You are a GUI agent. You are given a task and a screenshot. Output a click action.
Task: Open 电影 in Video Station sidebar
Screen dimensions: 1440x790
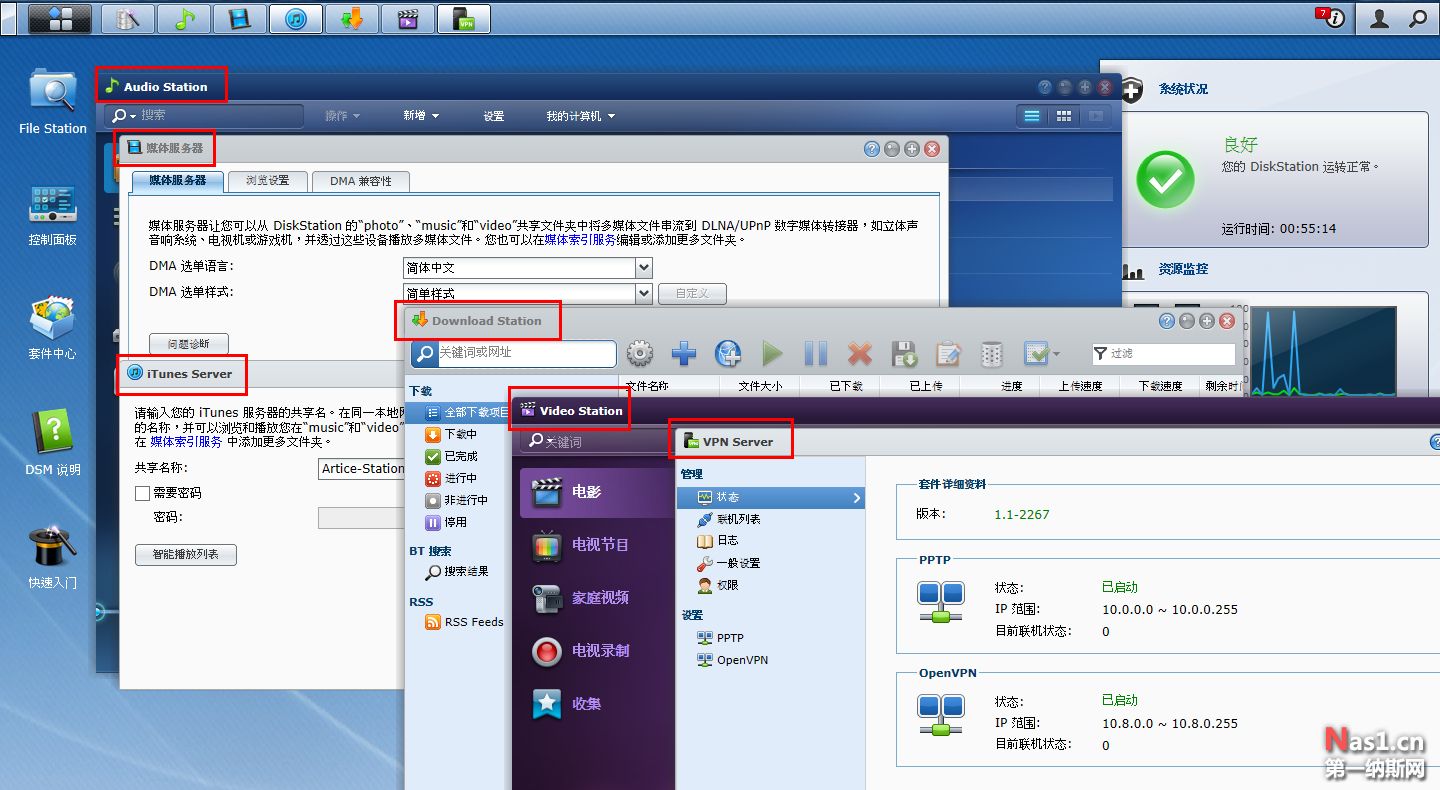point(597,492)
